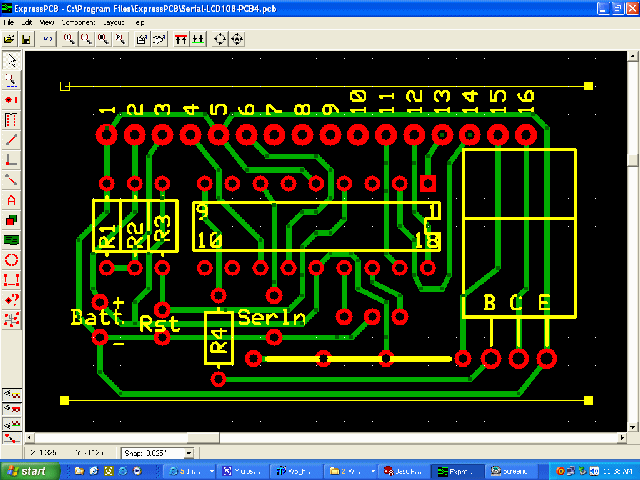Click the Rst silkscreen text
The width and height of the screenshot is (640, 480).
pyautogui.click(x=159, y=324)
